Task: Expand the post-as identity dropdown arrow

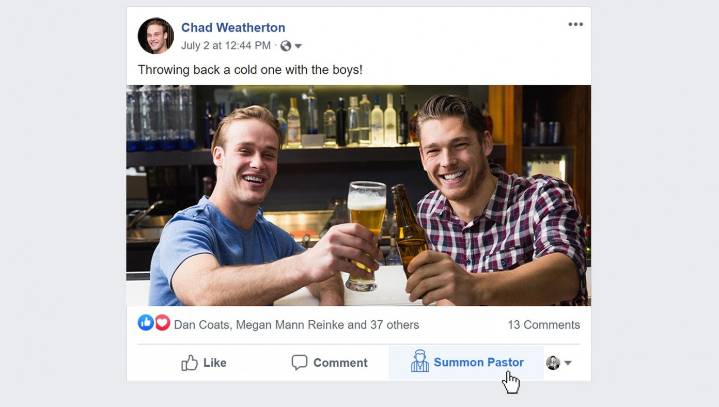Action: 568,363
